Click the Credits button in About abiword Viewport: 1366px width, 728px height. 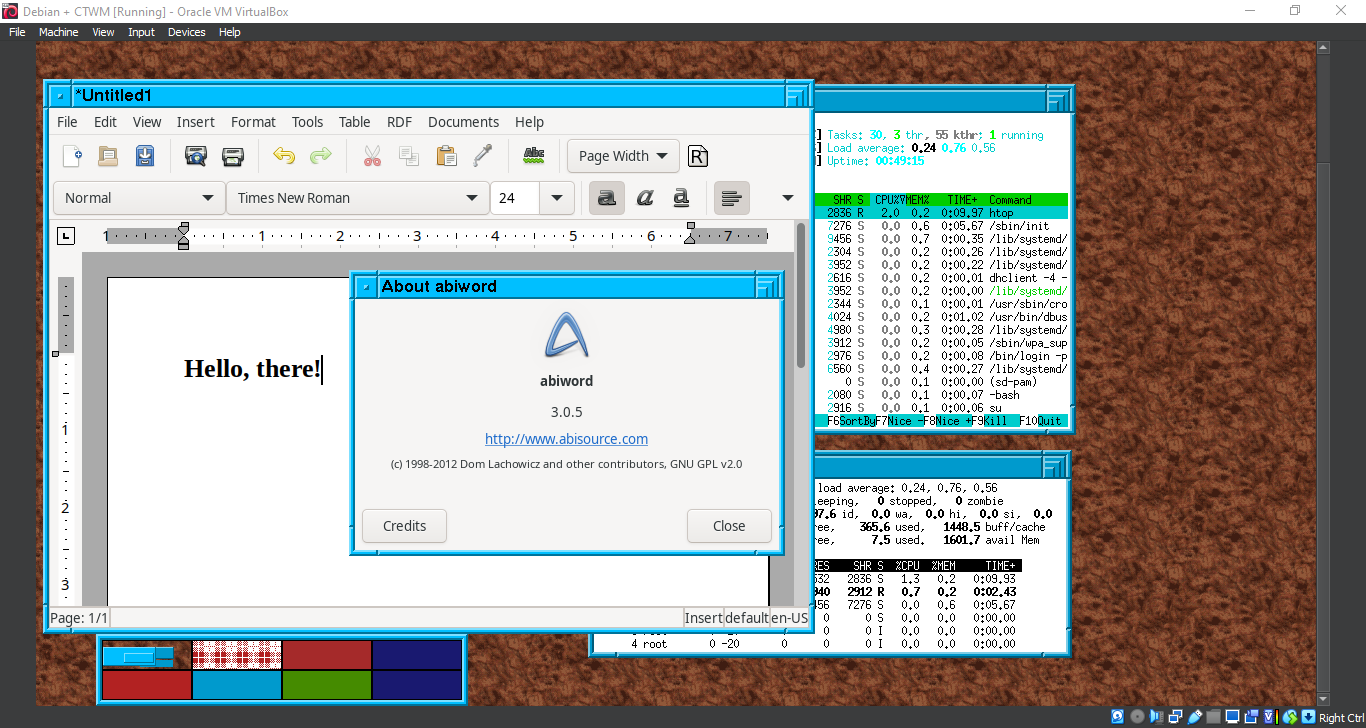404,525
